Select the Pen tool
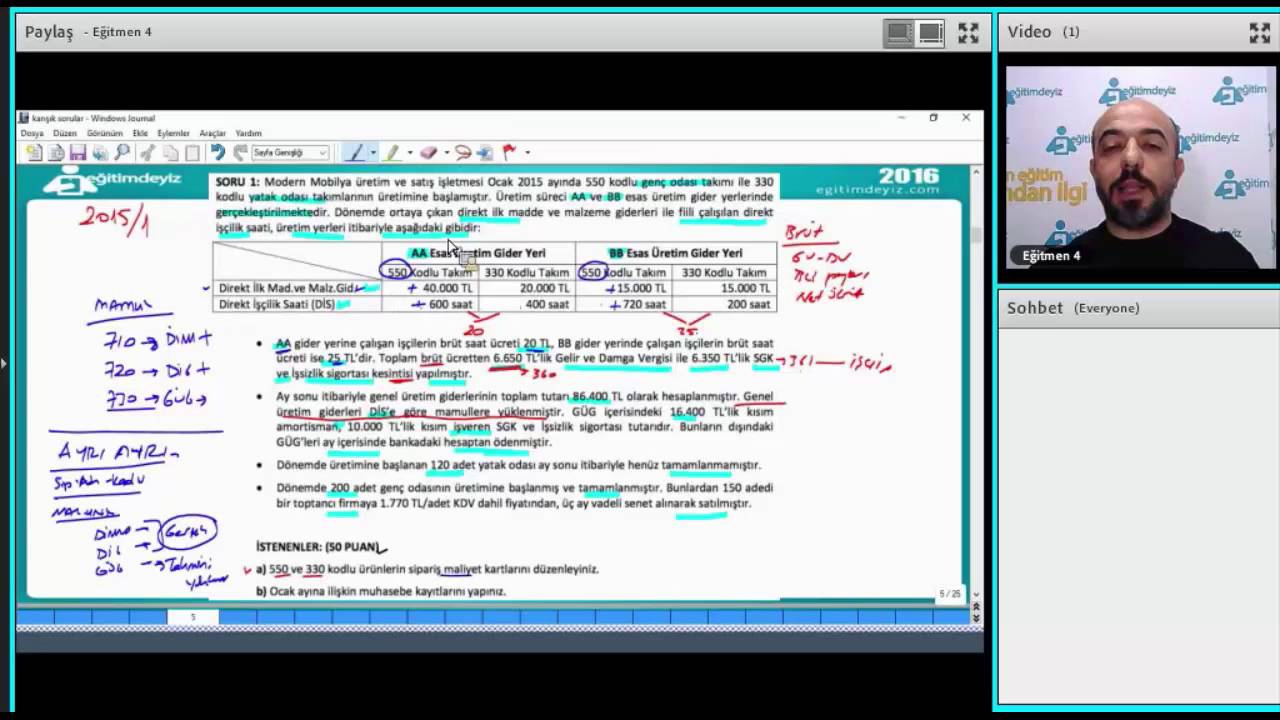Screen dimensions: 1280x720 (354, 153)
